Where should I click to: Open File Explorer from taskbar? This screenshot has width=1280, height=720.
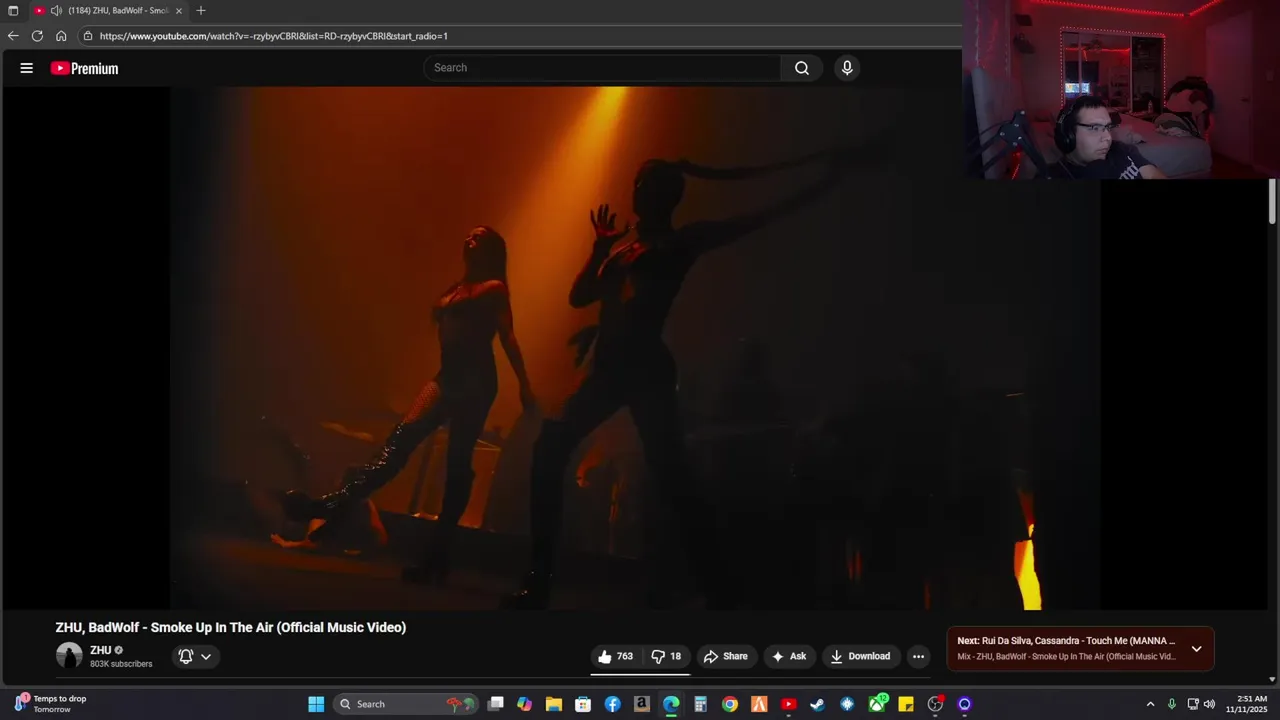pos(554,704)
